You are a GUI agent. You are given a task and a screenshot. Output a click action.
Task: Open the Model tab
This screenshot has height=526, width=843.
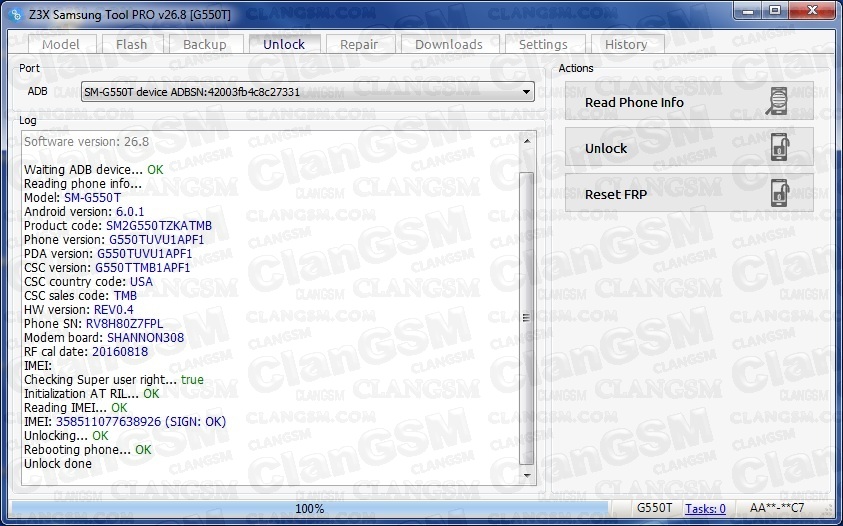tap(61, 45)
